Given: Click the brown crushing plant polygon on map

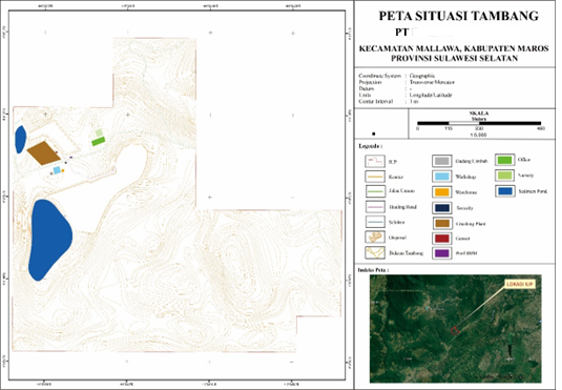Looking at the screenshot, I should 43,153.
